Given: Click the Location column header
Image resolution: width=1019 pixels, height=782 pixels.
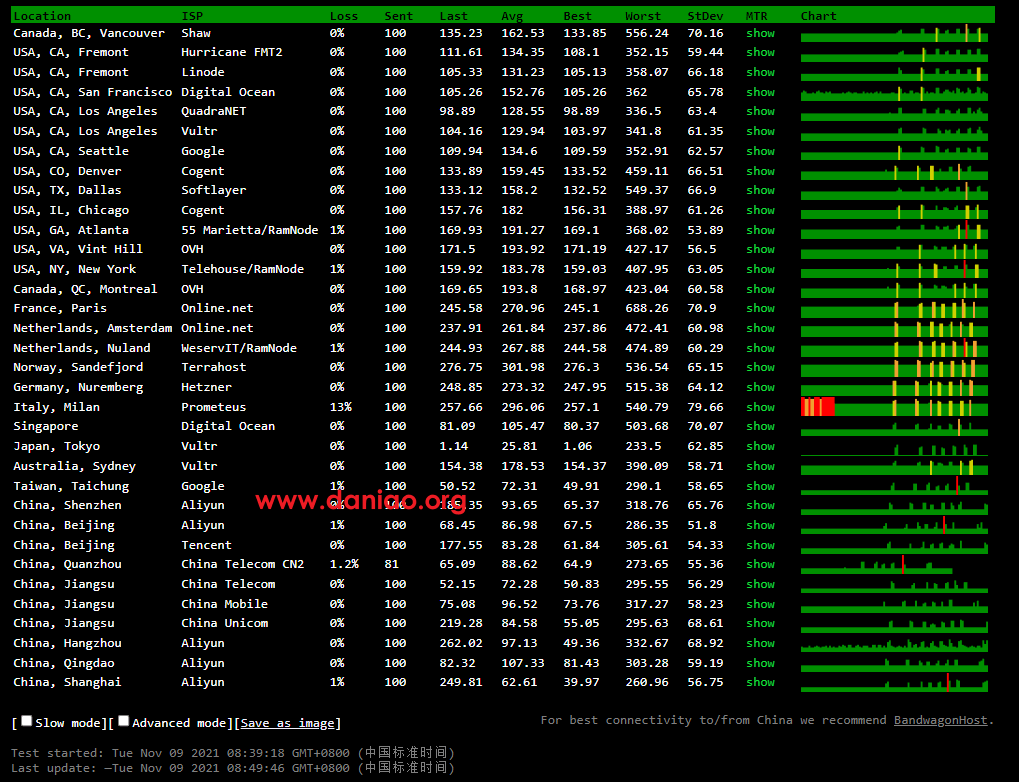Looking at the screenshot, I should point(42,16).
